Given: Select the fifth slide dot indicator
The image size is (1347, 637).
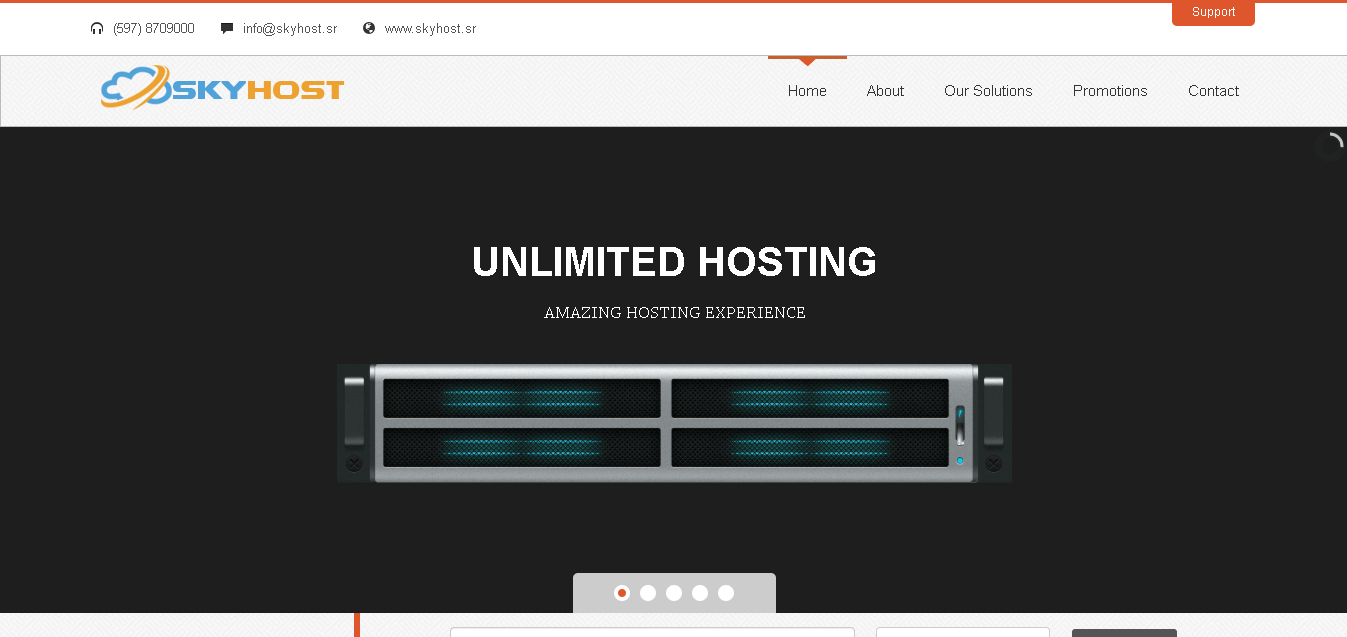Looking at the screenshot, I should coord(726,593).
